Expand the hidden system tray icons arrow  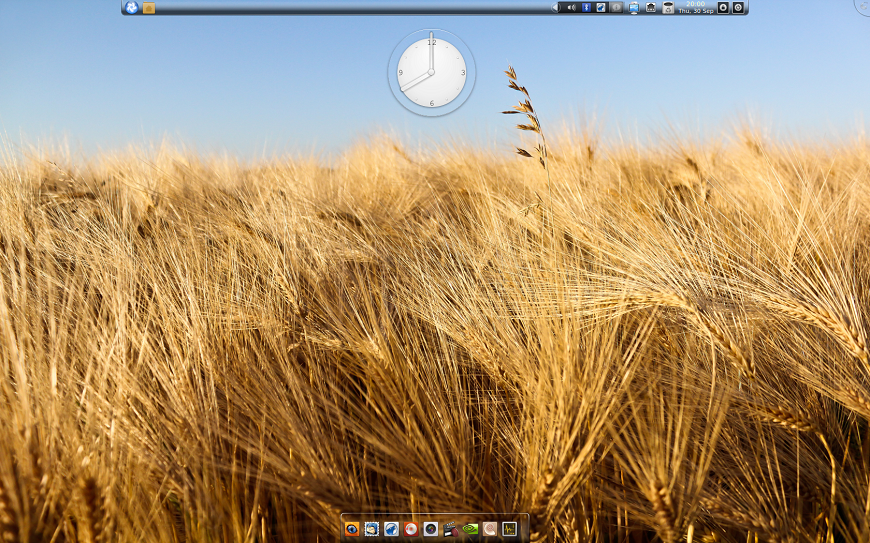(x=555, y=7)
